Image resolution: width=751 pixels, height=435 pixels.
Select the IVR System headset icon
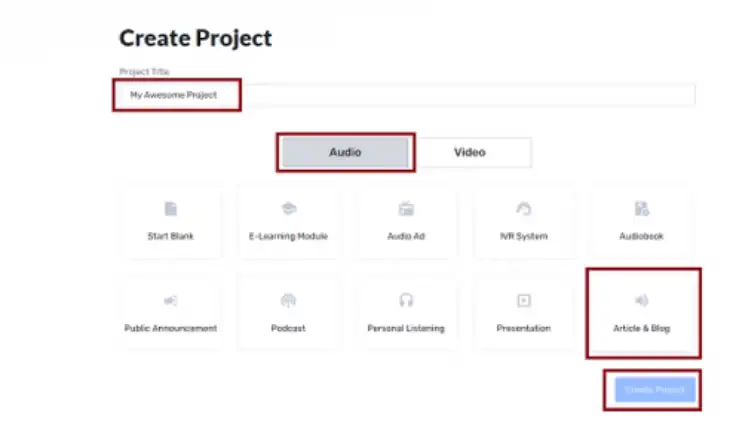(523, 209)
